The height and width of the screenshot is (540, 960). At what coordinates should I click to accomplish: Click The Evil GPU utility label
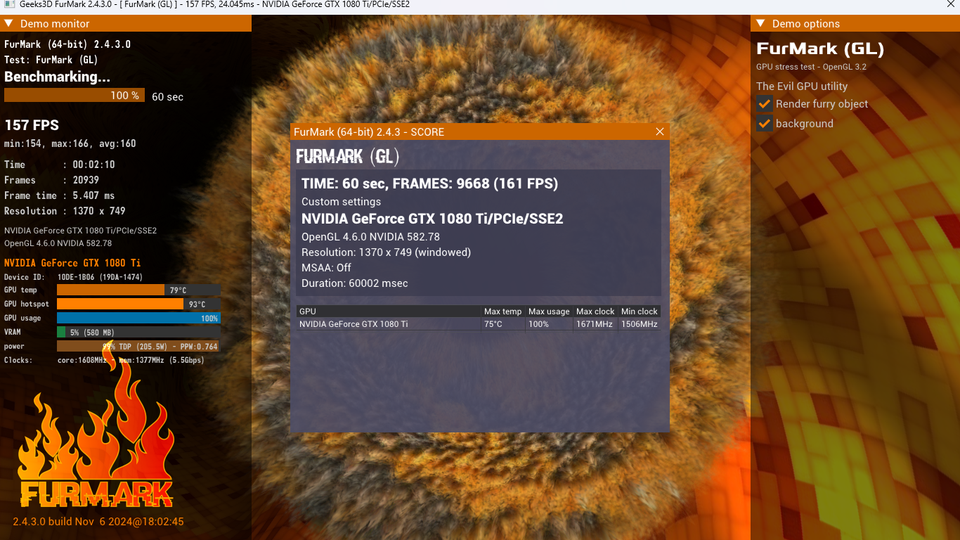tap(801, 86)
